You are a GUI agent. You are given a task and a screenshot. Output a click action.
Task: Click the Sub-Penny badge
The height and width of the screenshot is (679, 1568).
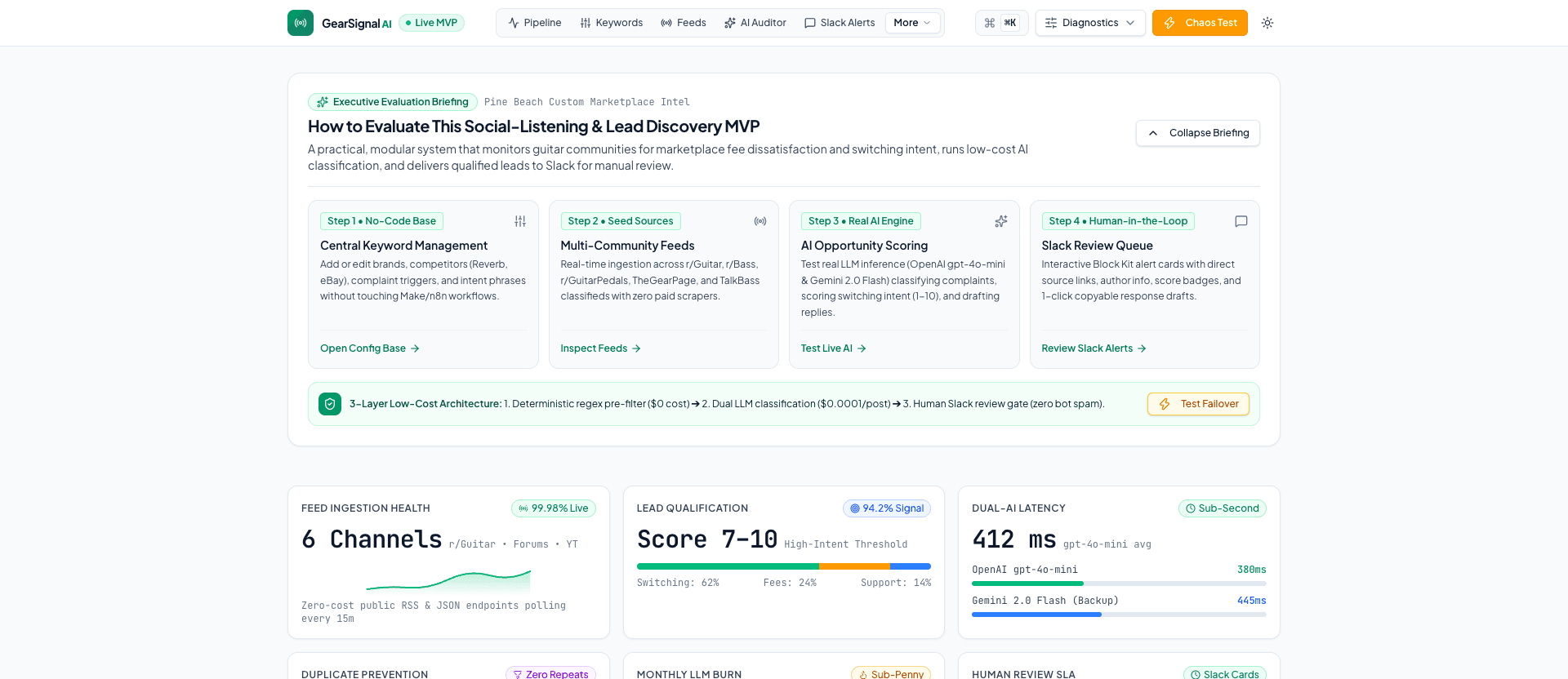[x=891, y=674]
